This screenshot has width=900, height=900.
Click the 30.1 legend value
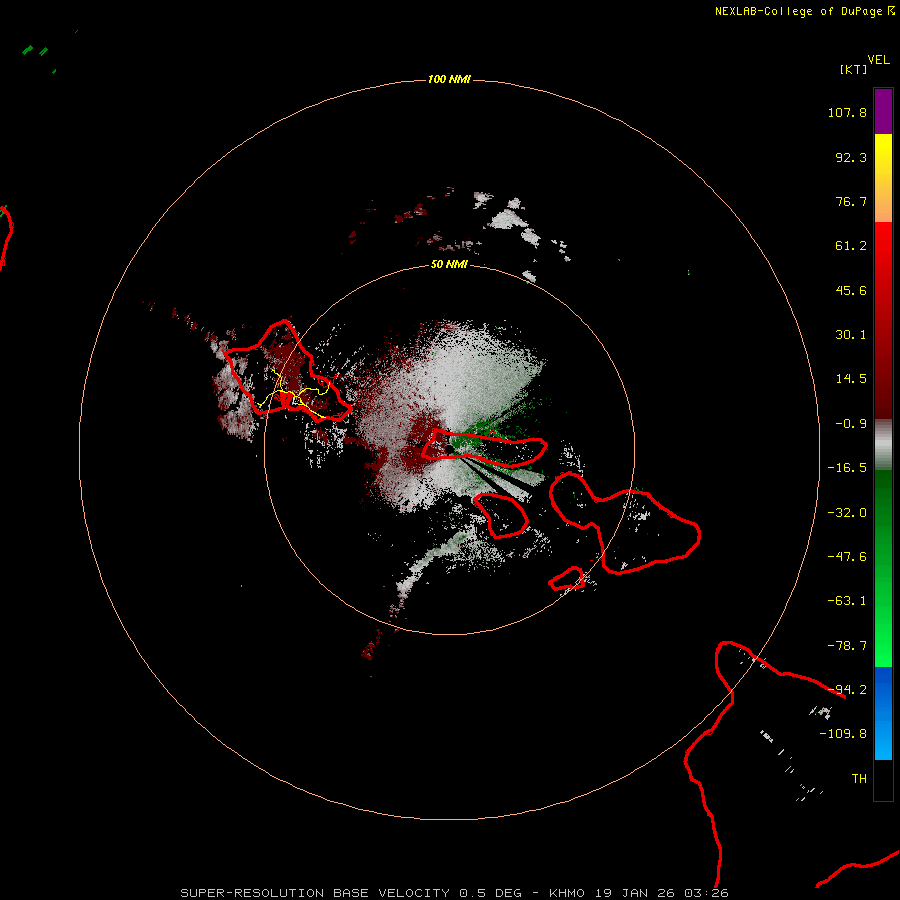[851, 335]
